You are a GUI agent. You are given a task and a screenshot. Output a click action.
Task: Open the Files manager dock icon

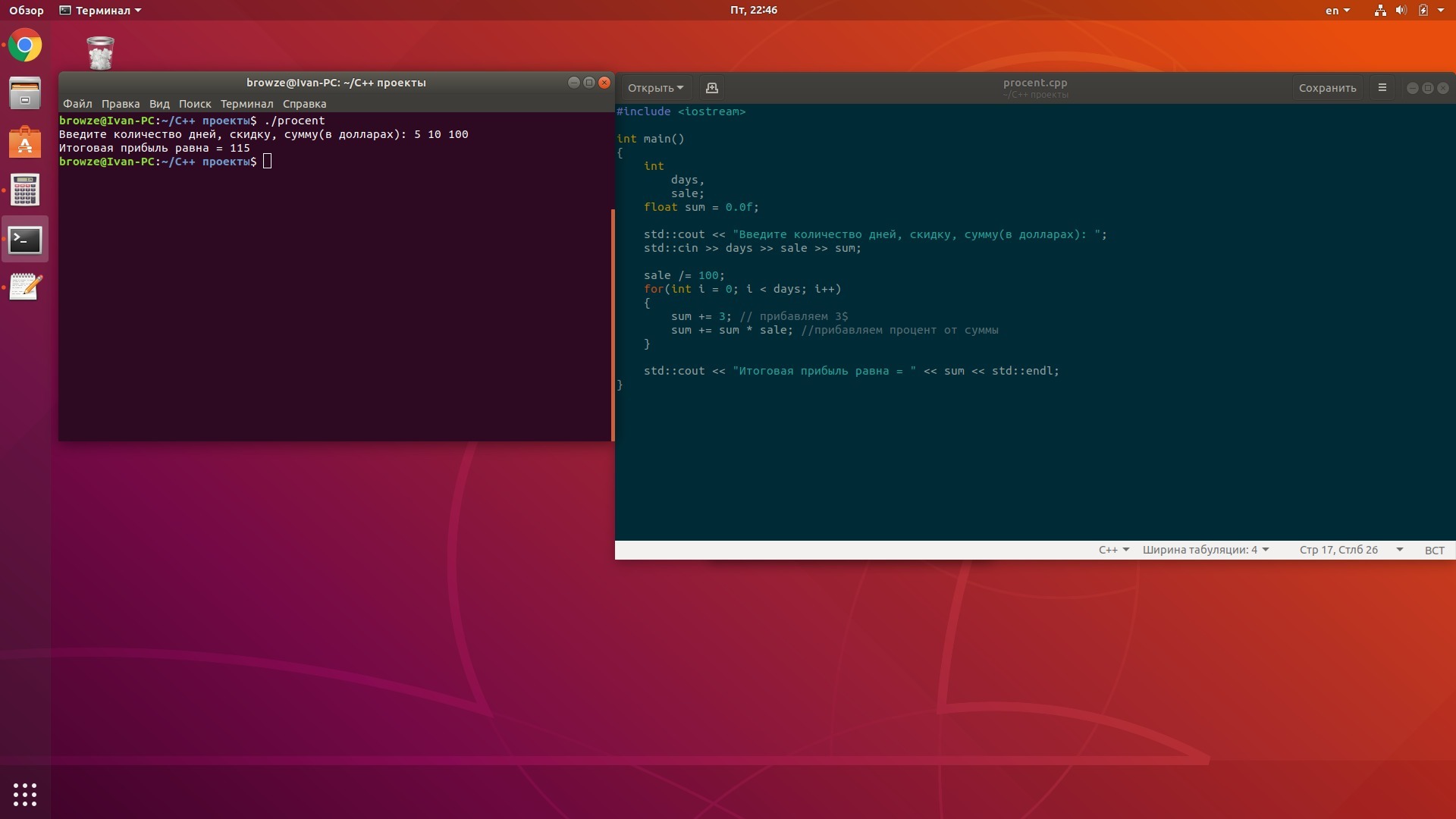coord(25,93)
